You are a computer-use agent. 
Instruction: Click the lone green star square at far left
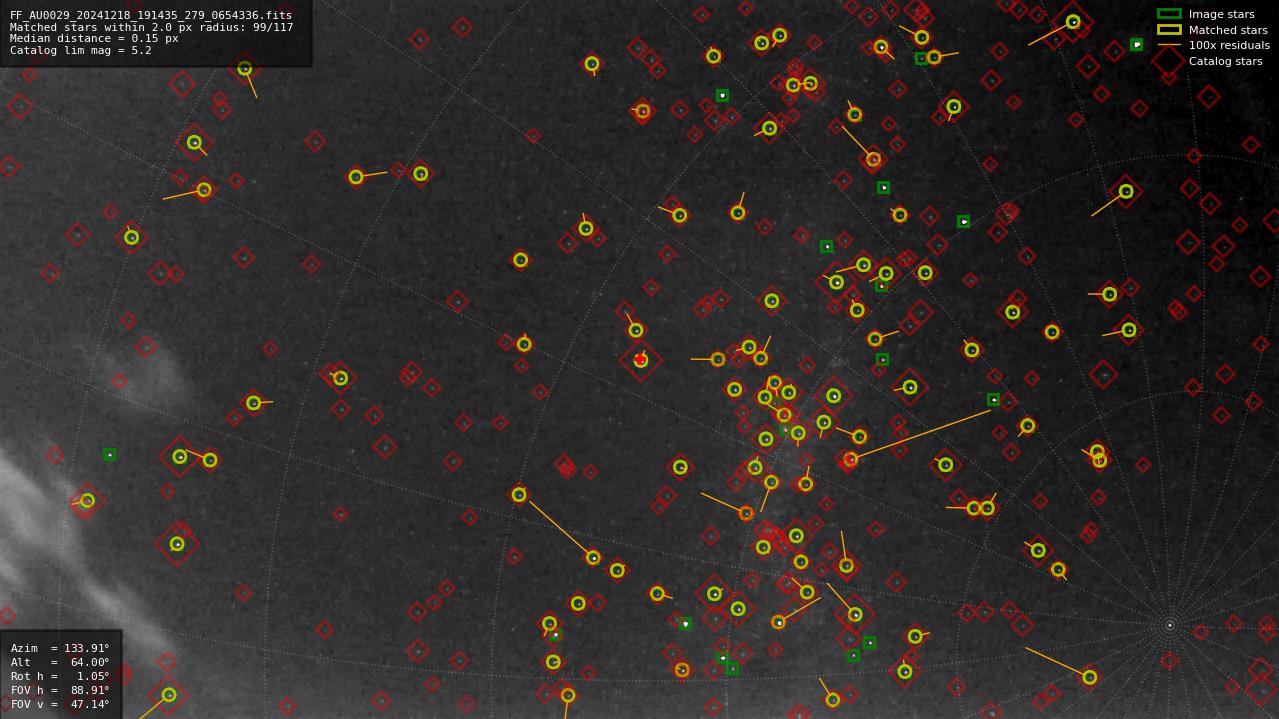[x=109, y=455]
